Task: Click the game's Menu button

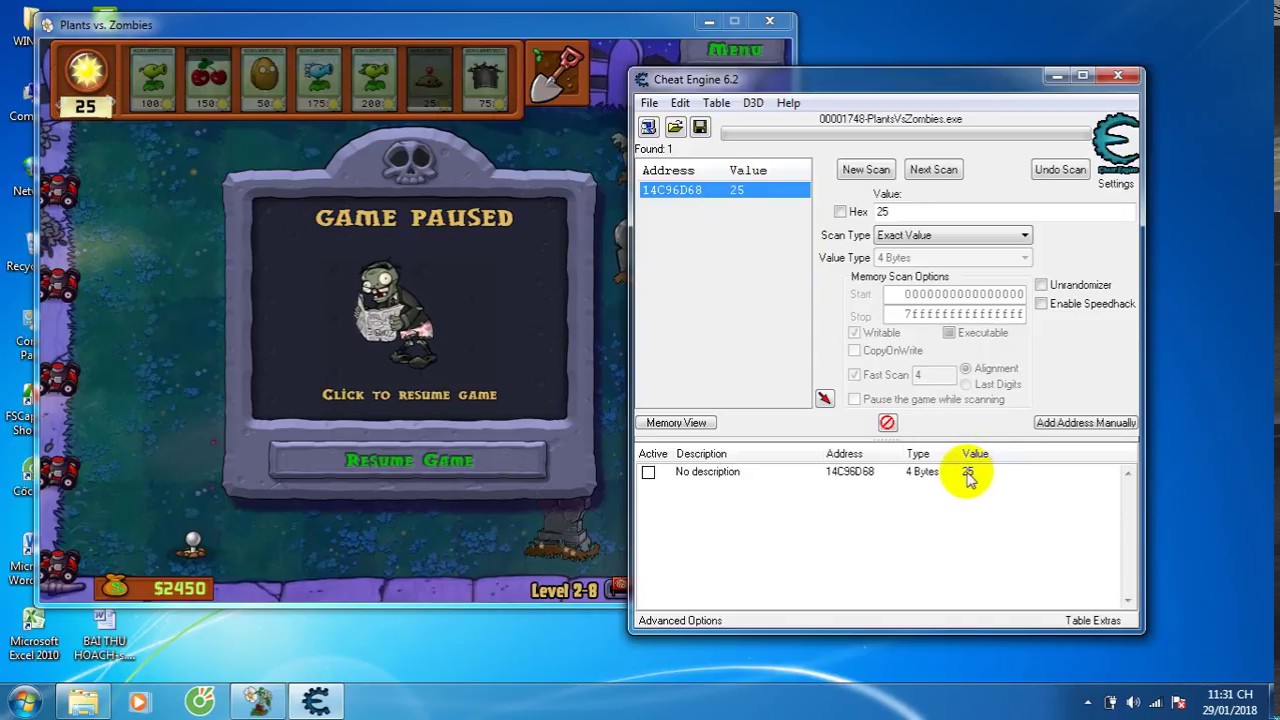Action: 735,50
